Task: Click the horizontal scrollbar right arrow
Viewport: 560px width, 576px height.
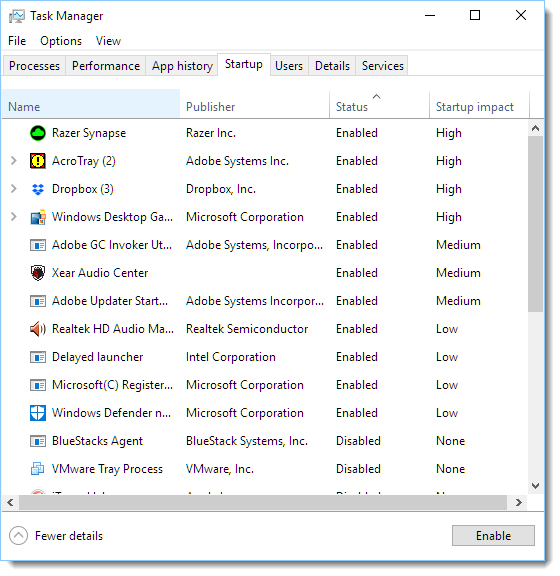Action: [x=518, y=502]
